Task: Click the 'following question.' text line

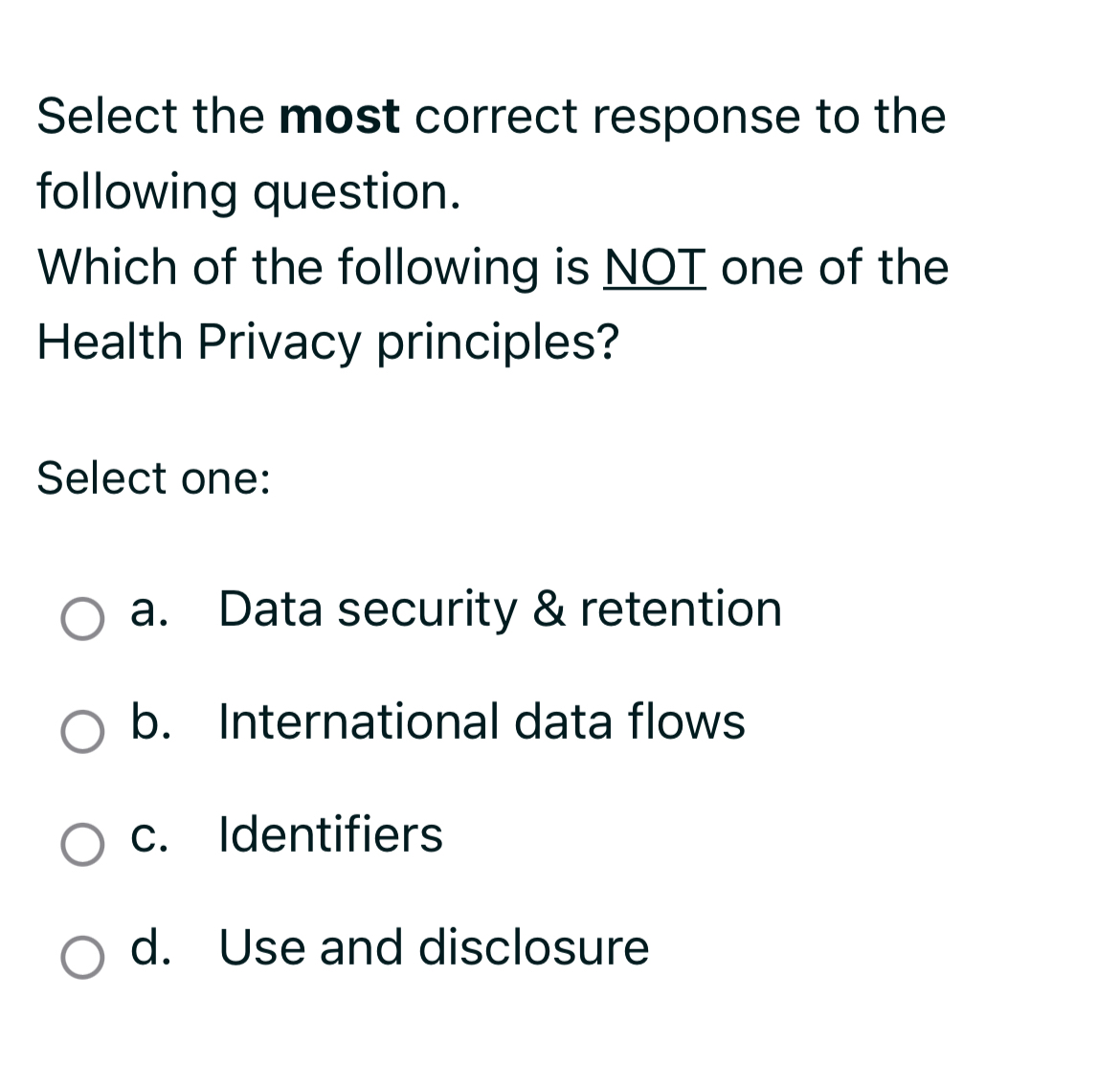Action: coord(249,192)
